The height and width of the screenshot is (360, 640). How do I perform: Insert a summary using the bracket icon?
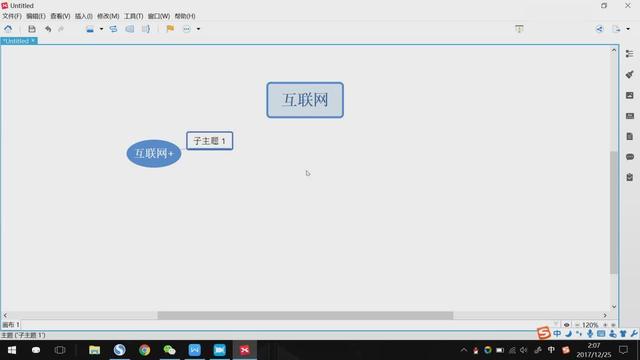pos(146,29)
